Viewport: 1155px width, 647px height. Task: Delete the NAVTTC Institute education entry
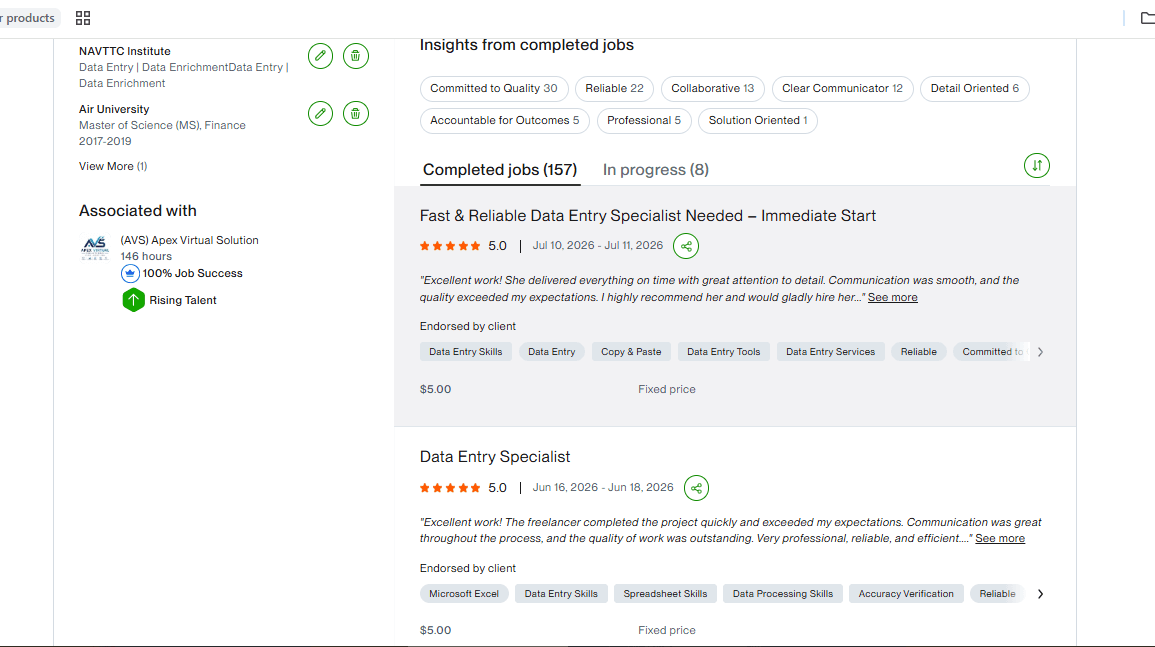(356, 56)
